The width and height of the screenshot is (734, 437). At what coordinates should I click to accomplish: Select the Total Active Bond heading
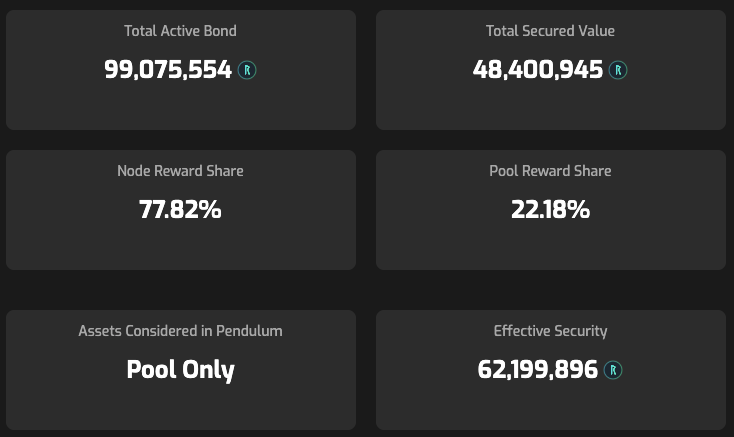point(180,31)
